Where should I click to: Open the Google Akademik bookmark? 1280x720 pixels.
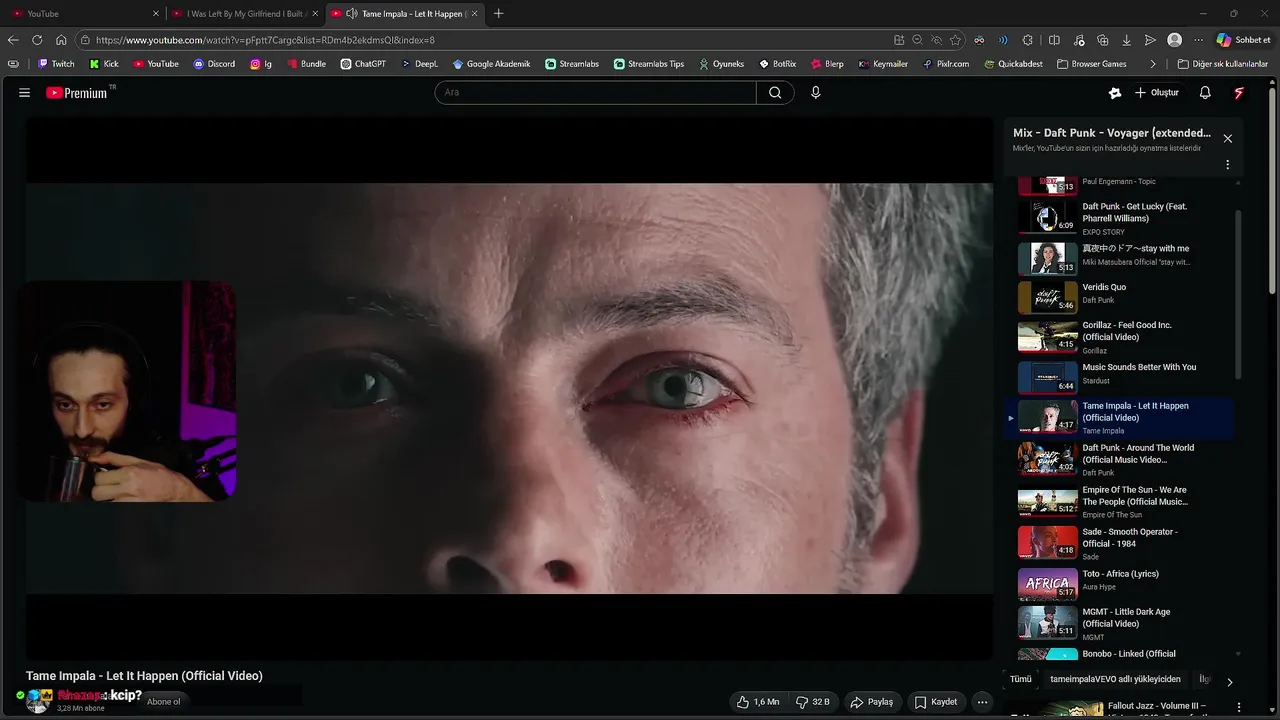[492, 64]
